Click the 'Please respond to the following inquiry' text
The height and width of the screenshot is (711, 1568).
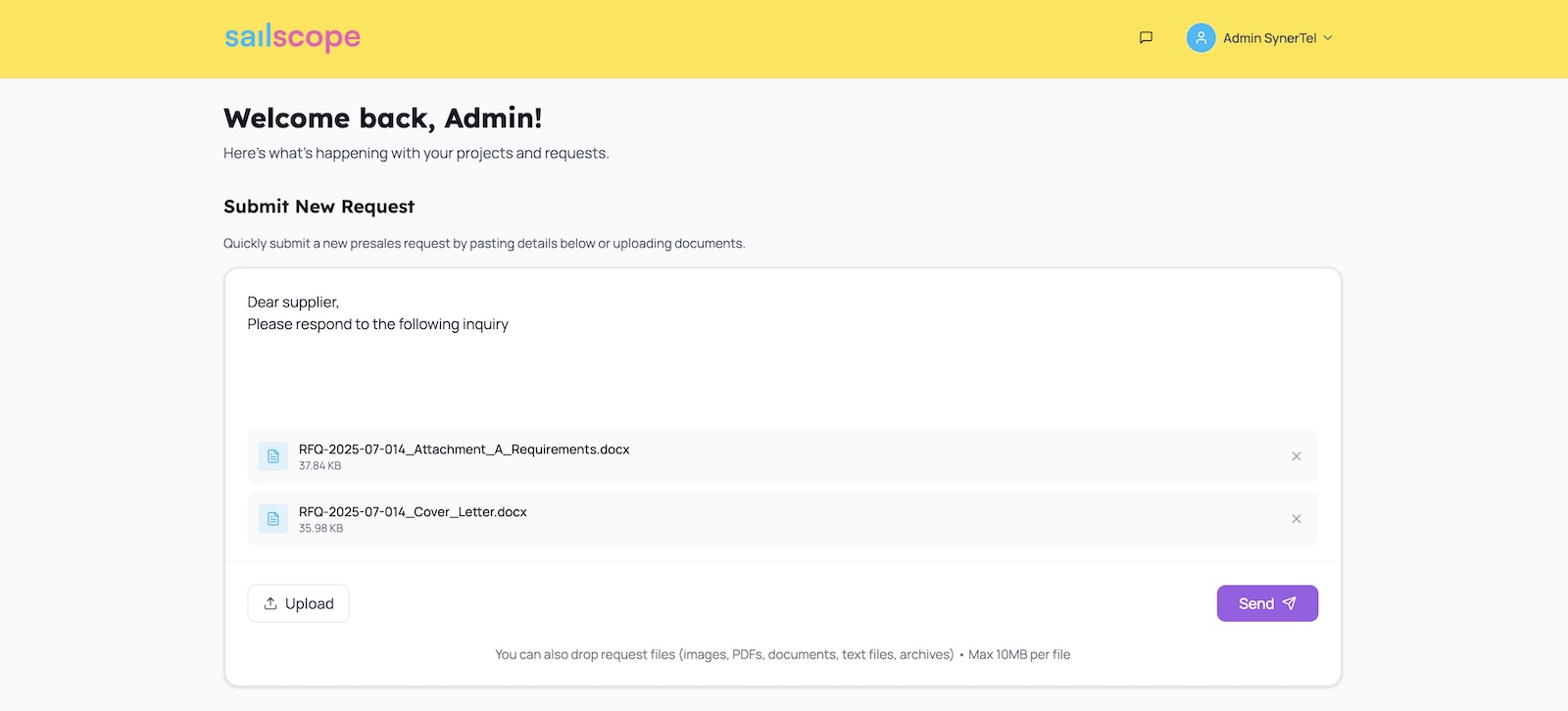[377, 324]
